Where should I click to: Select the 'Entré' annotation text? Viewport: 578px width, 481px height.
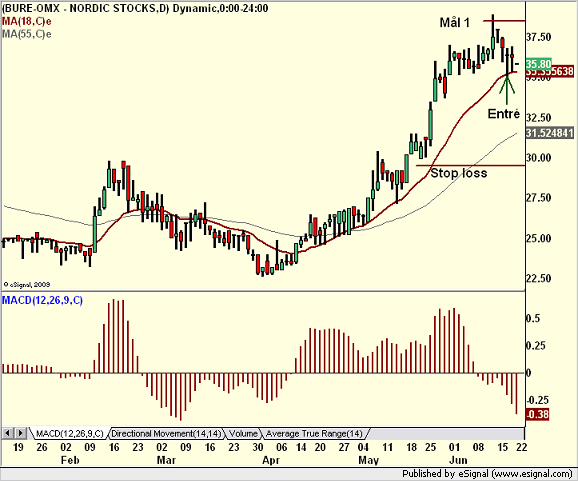click(x=504, y=114)
